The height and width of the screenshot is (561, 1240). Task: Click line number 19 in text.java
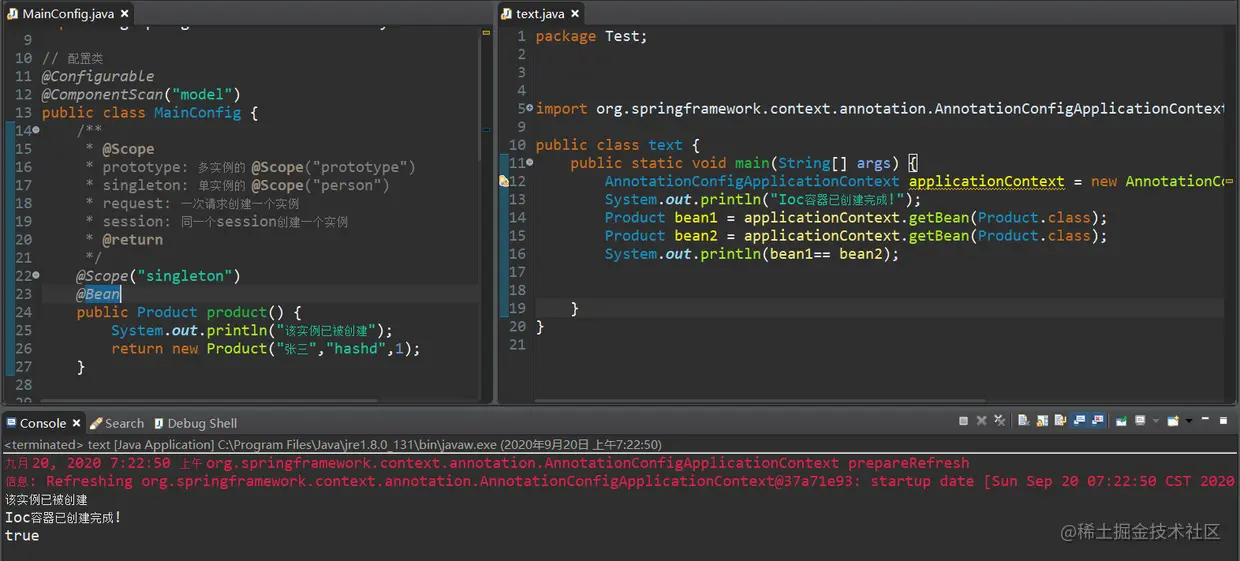(x=517, y=308)
